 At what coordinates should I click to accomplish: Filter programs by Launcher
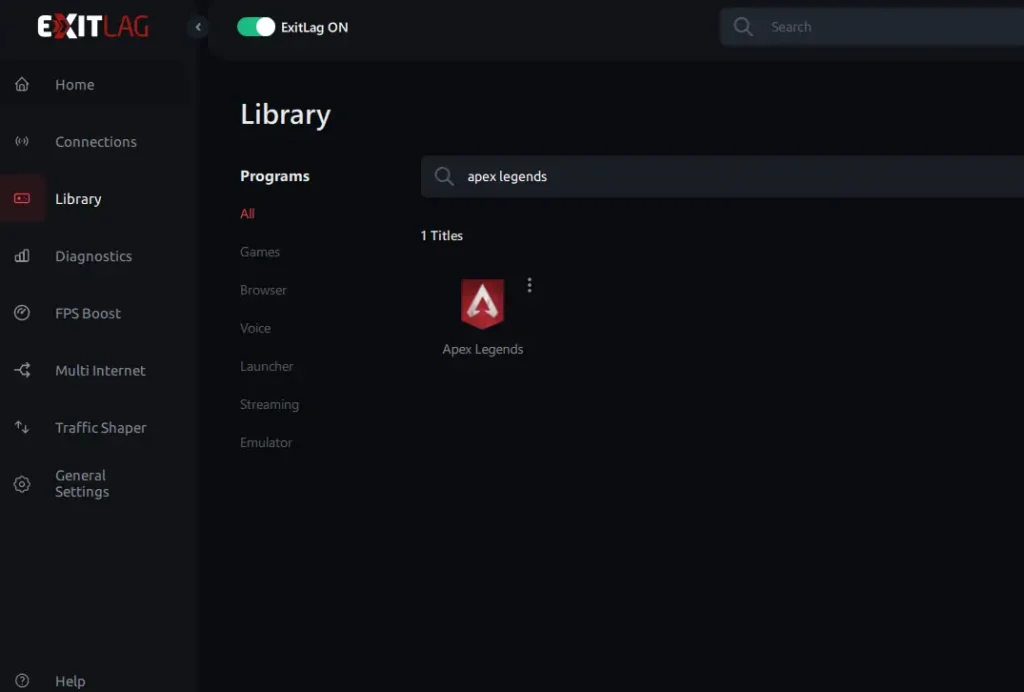pos(266,366)
